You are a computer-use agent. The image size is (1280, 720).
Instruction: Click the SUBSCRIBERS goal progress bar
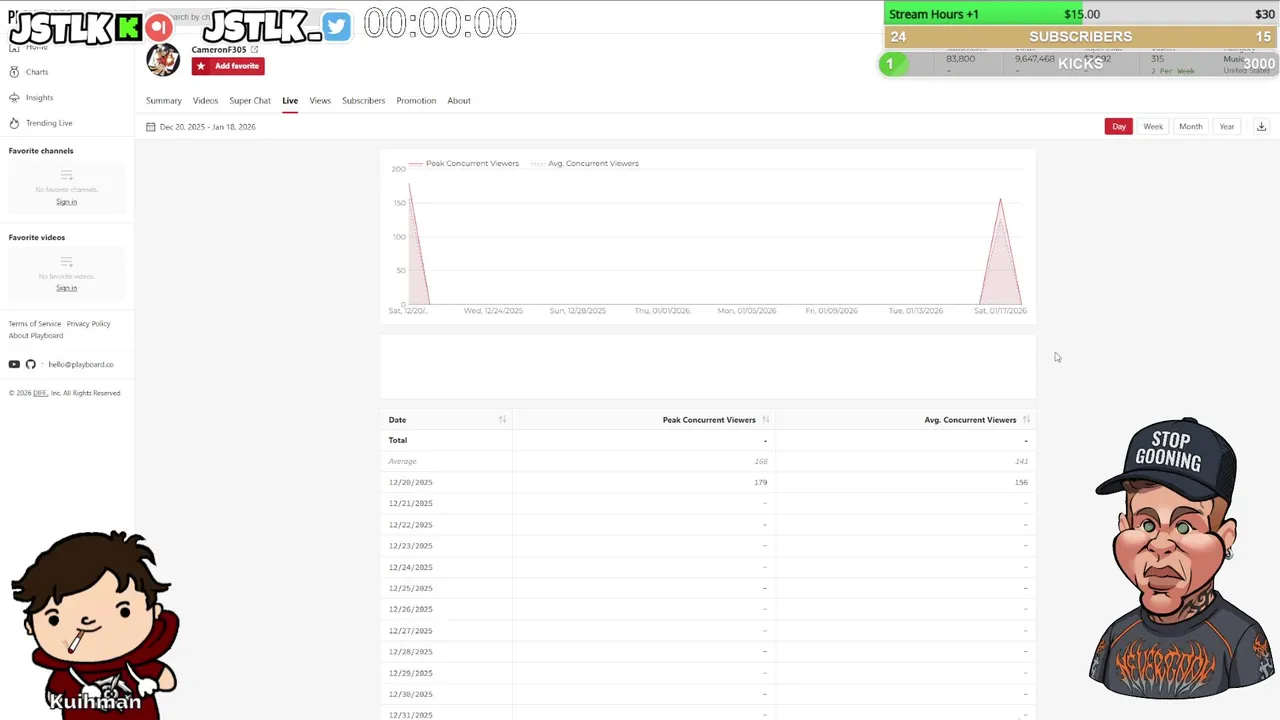pyautogui.click(x=1080, y=37)
